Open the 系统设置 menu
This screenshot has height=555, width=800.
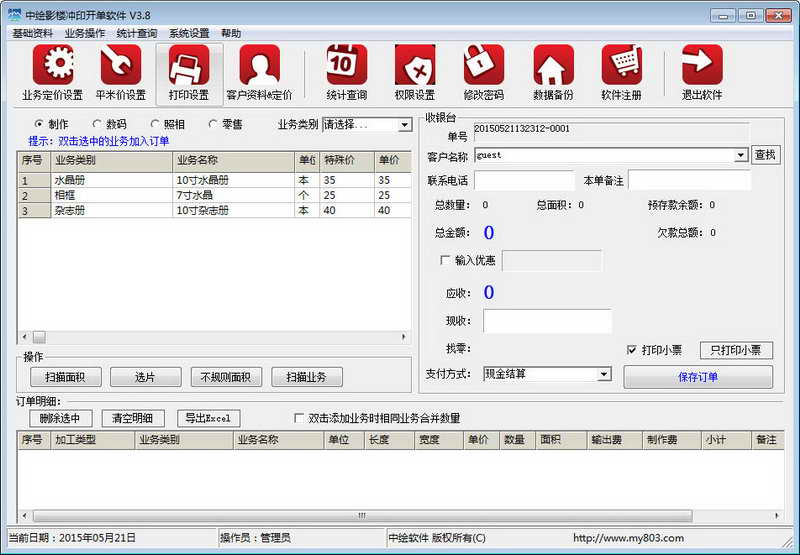[189, 33]
